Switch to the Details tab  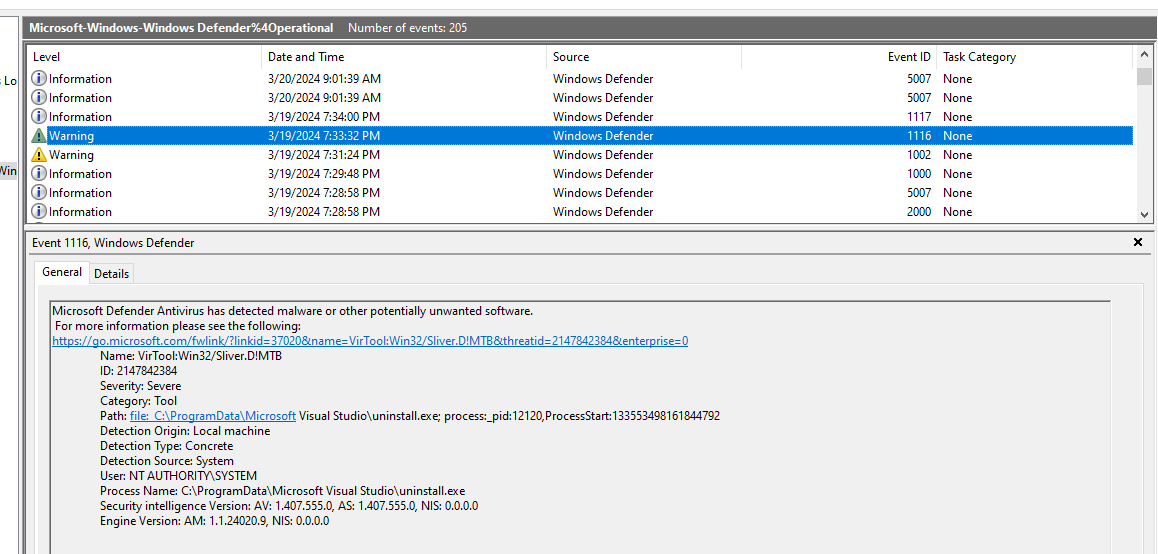[x=111, y=274]
